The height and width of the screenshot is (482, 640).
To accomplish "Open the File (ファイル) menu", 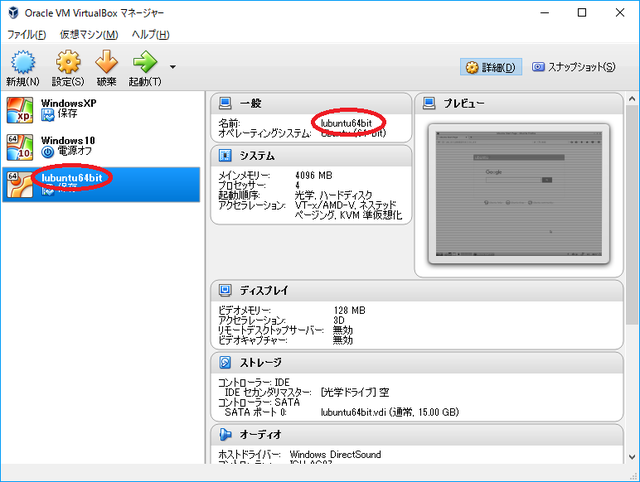I will (28, 35).
